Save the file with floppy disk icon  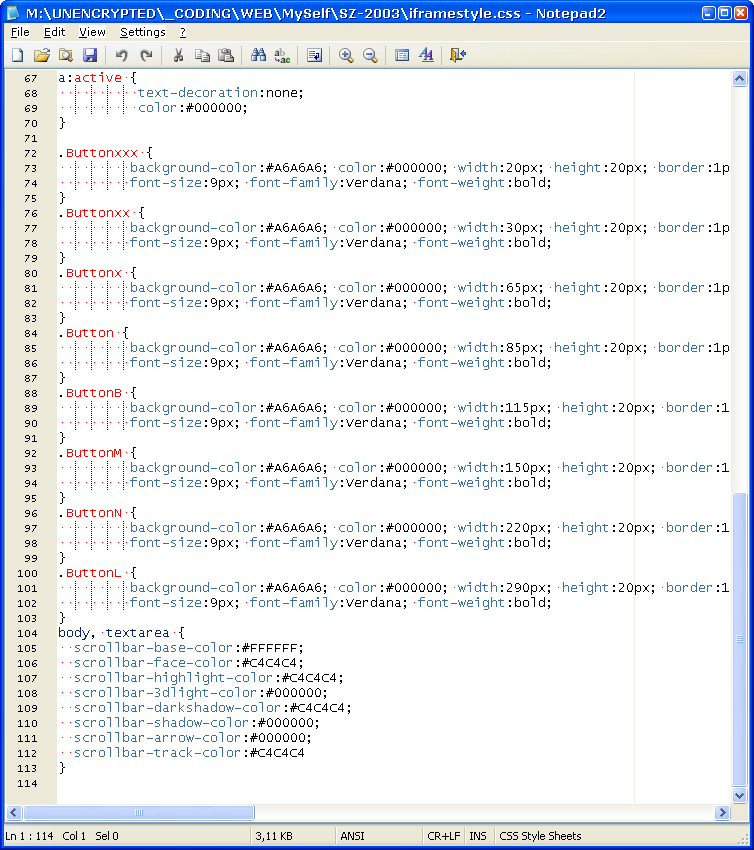90,55
